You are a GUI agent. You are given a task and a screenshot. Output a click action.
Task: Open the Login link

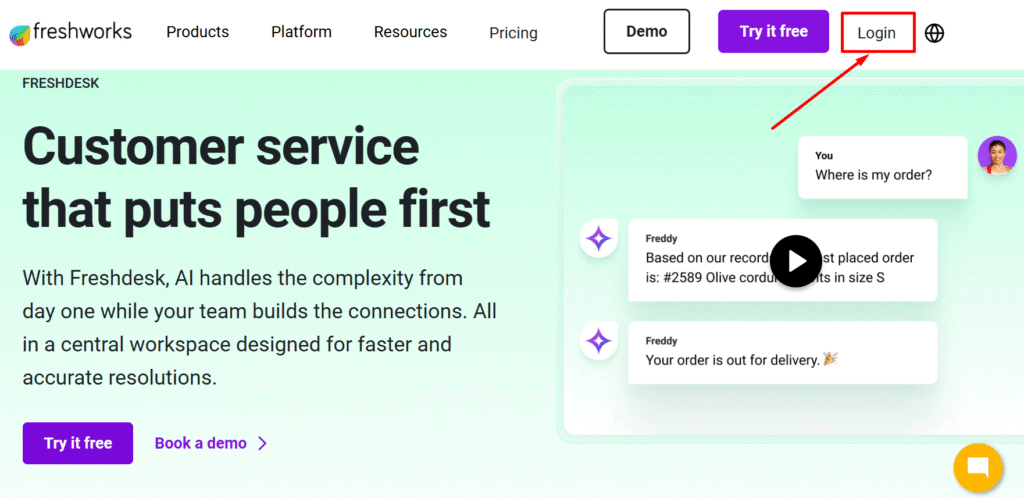tap(876, 33)
